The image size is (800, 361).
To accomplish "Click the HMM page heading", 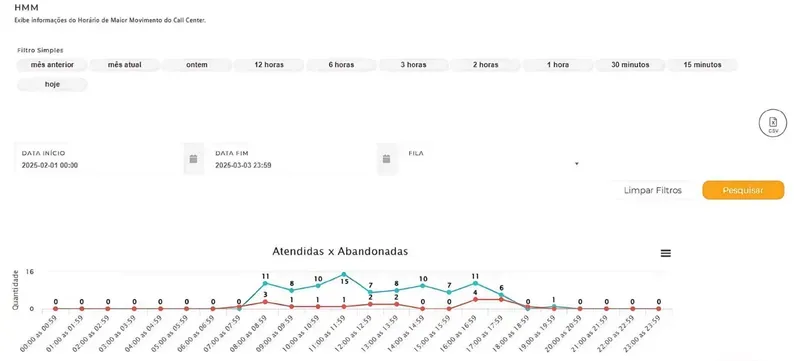I will pos(26,8).
